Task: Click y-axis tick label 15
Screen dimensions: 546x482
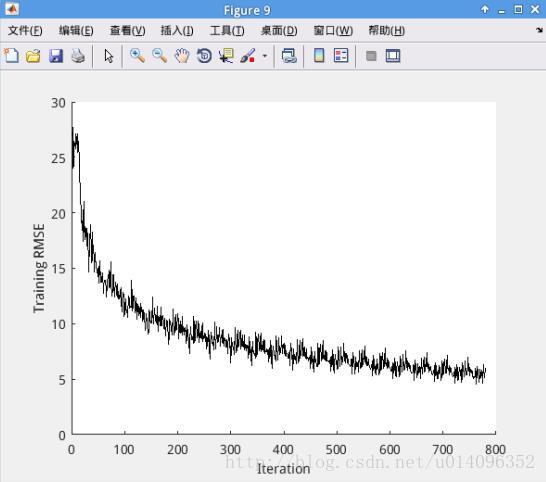Action: tap(58, 269)
